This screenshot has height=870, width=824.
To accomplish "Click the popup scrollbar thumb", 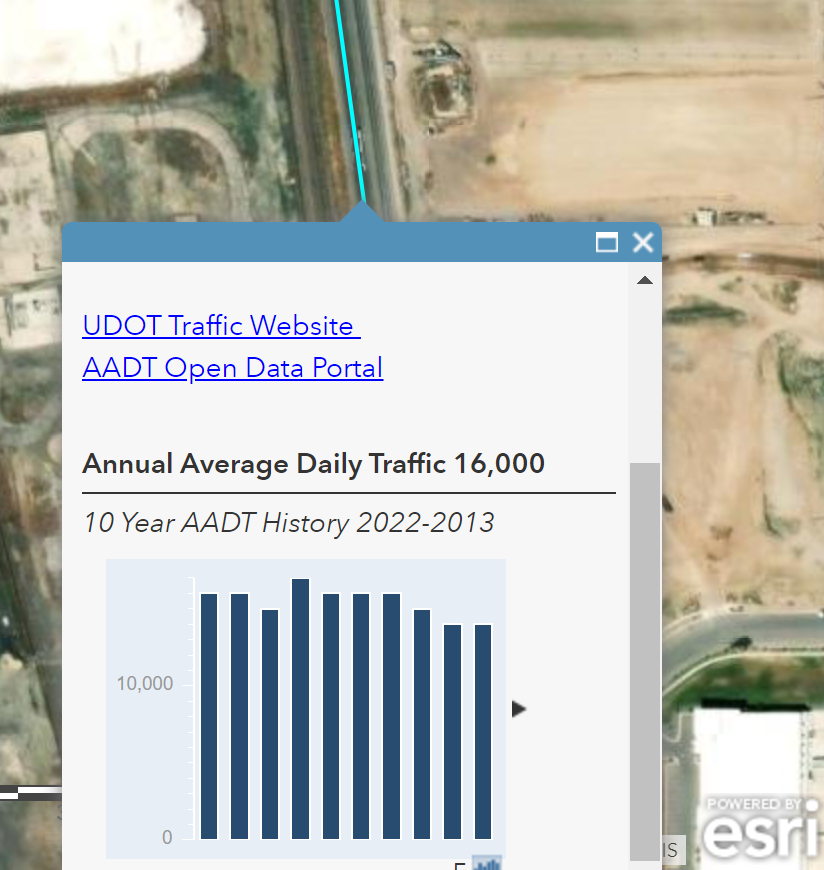I will [x=645, y=660].
